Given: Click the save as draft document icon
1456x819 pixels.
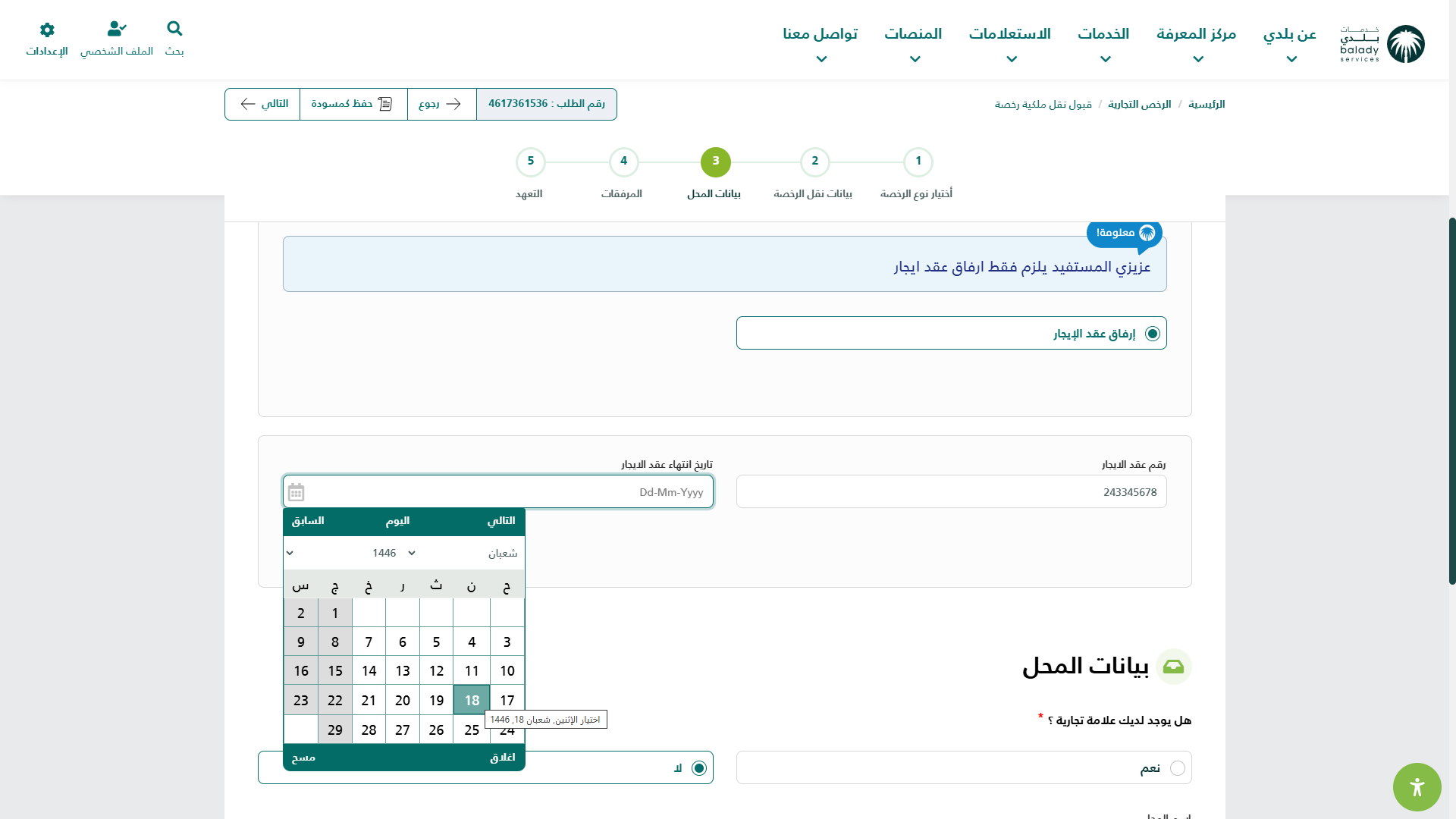Looking at the screenshot, I should tap(385, 104).
